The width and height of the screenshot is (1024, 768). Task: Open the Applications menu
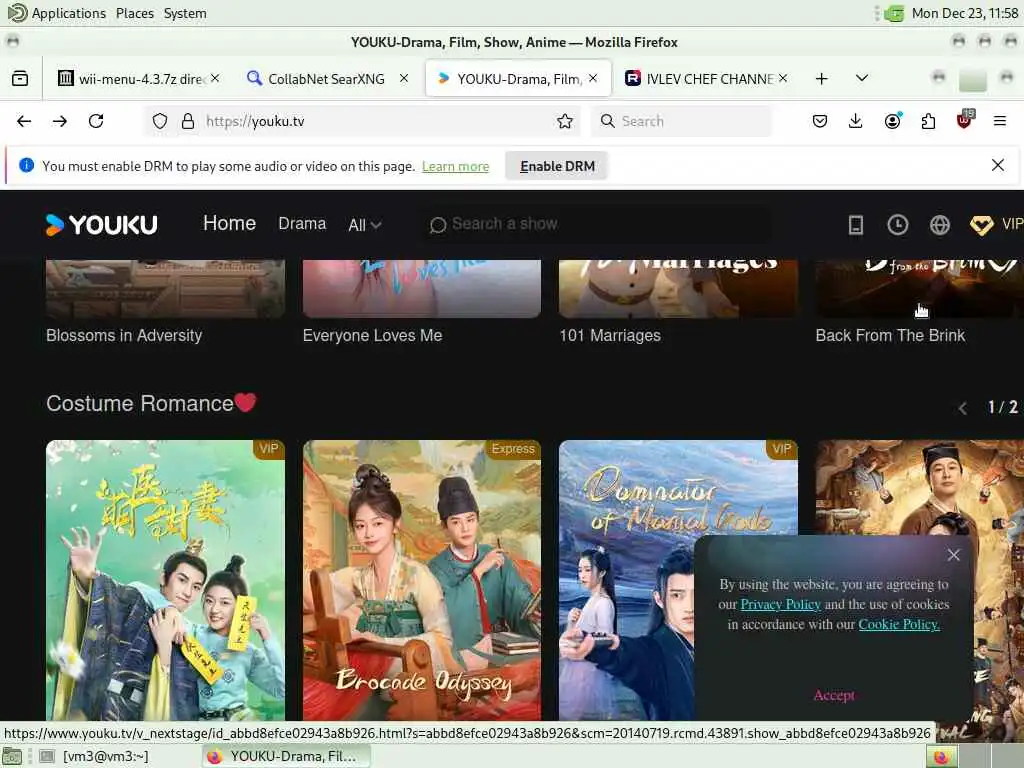[x=56, y=13]
